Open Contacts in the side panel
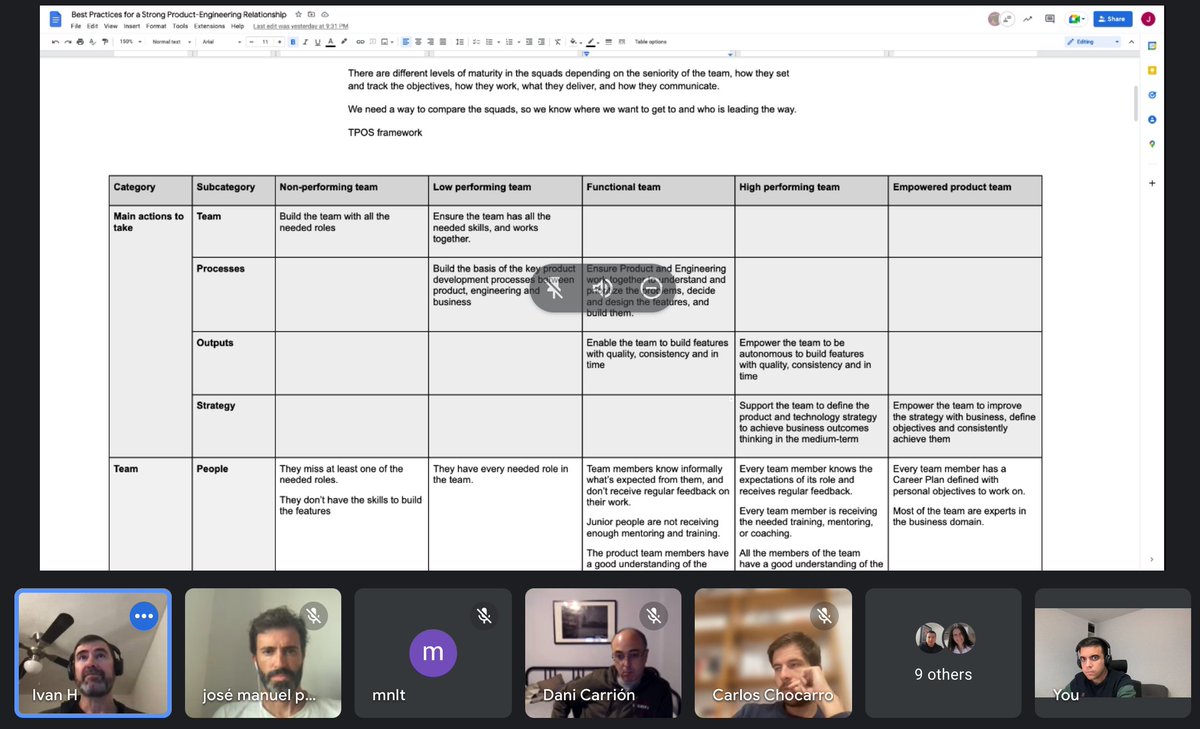 point(1152,119)
